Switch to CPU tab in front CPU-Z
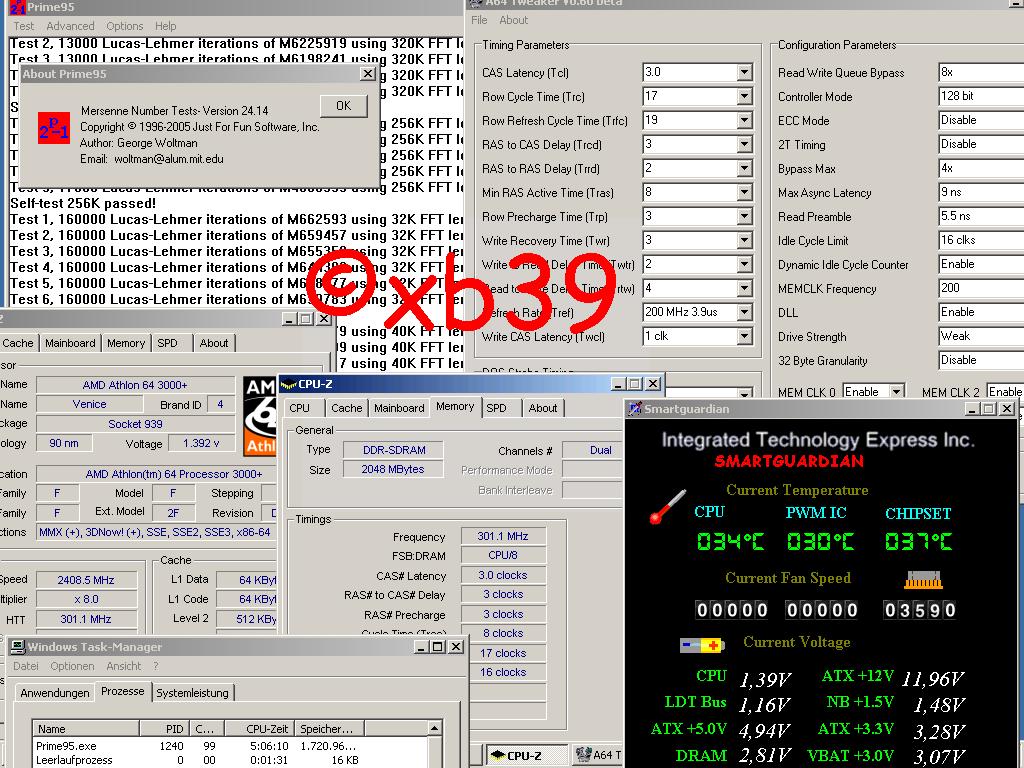Viewport: 1024px width, 768px height. [300, 408]
